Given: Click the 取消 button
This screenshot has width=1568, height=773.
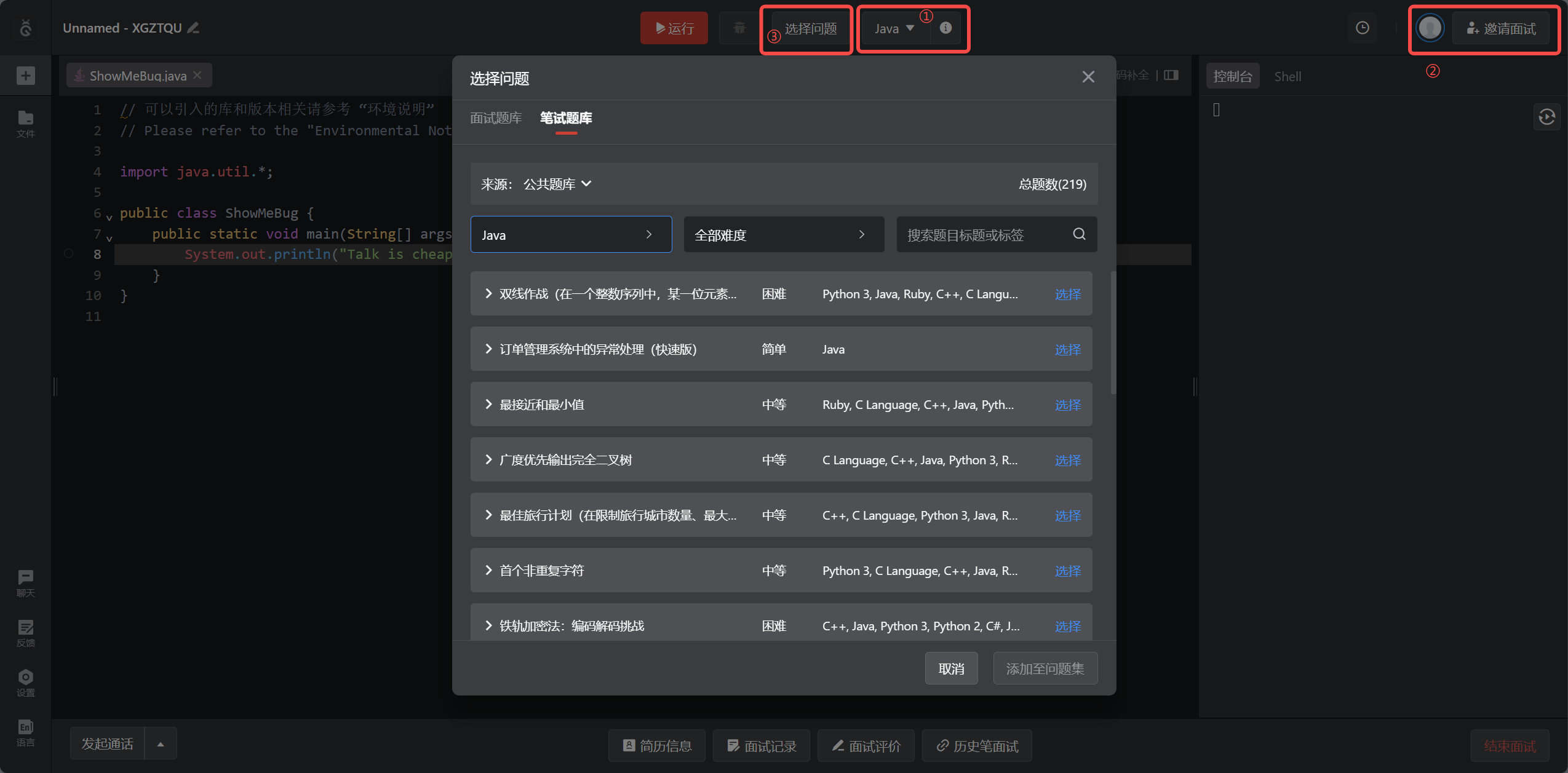Looking at the screenshot, I should tap(951, 668).
